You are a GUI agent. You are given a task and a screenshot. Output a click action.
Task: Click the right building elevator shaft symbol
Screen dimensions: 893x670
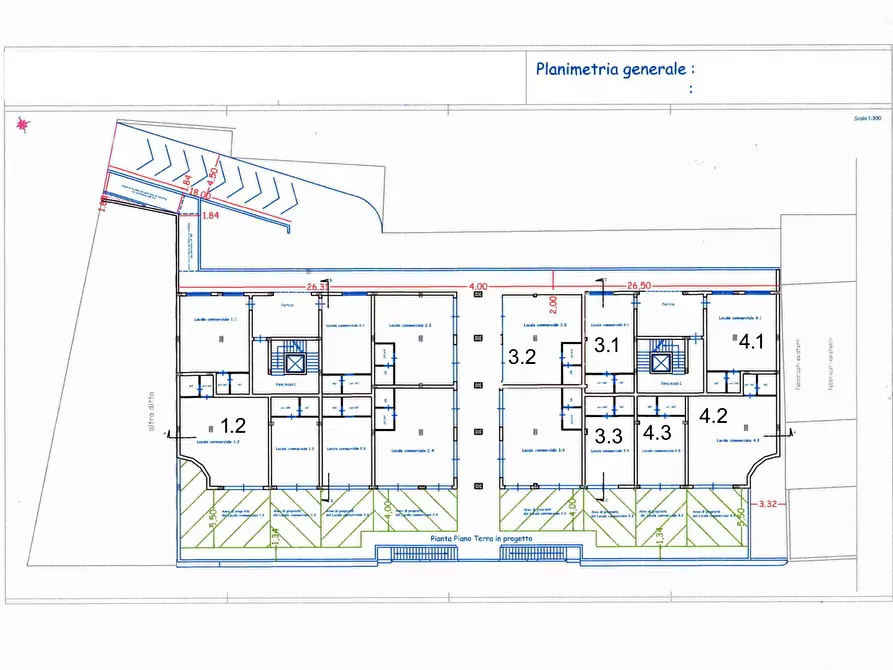point(660,363)
